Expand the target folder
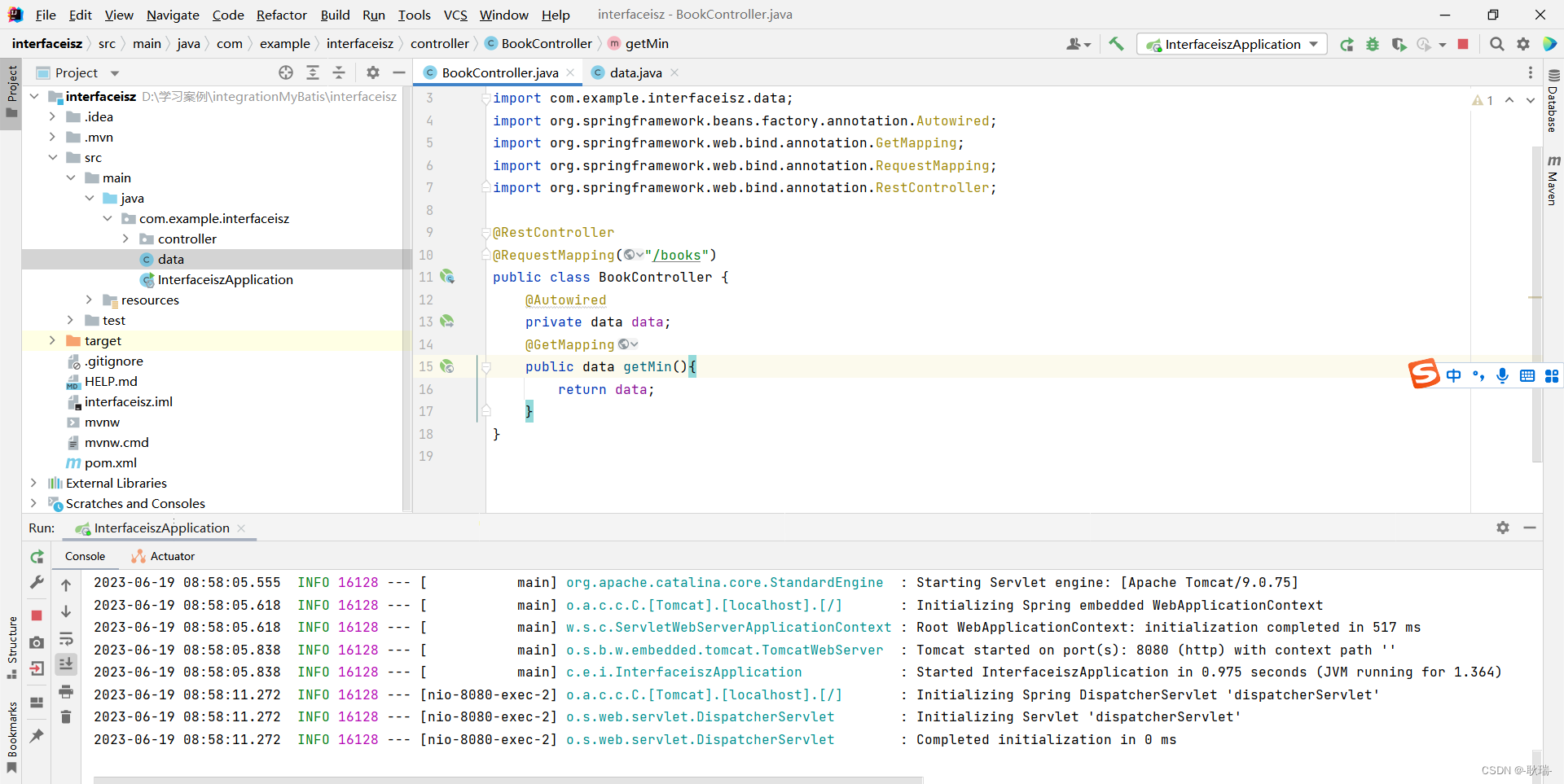Viewport: 1564px width, 784px height. [52, 340]
